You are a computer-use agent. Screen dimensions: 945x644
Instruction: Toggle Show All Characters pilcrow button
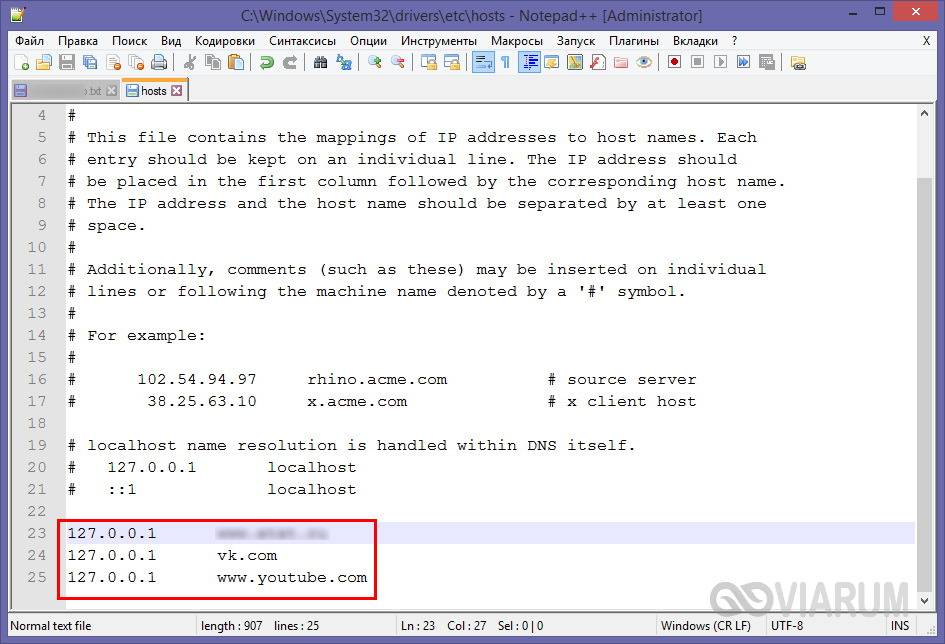pos(505,62)
